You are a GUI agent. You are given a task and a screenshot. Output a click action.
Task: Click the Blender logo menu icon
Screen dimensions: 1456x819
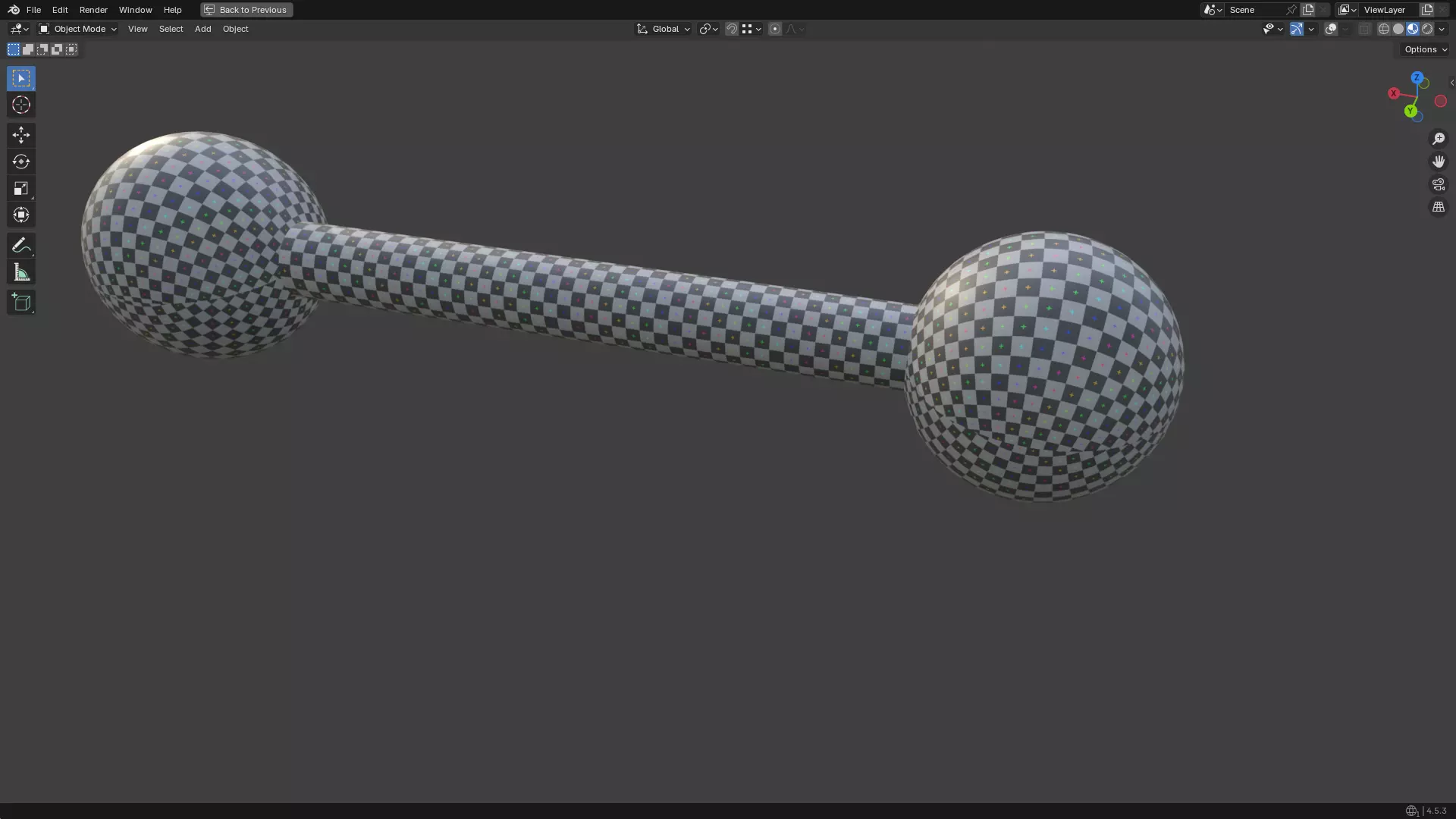[14, 10]
